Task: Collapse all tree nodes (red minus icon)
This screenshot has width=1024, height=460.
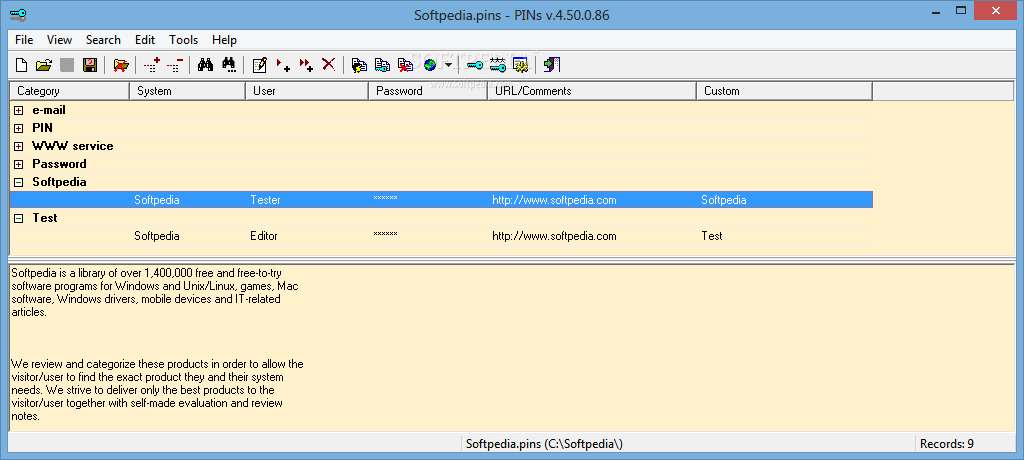Action: [x=175, y=65]
